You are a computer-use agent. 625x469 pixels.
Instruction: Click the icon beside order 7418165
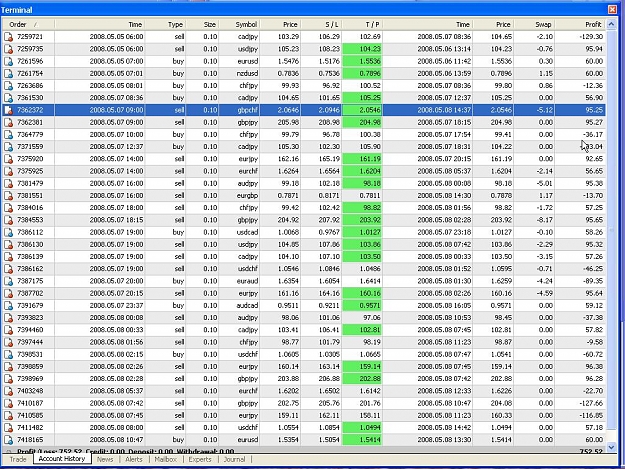pyautogui.click(x=9, y=440)
